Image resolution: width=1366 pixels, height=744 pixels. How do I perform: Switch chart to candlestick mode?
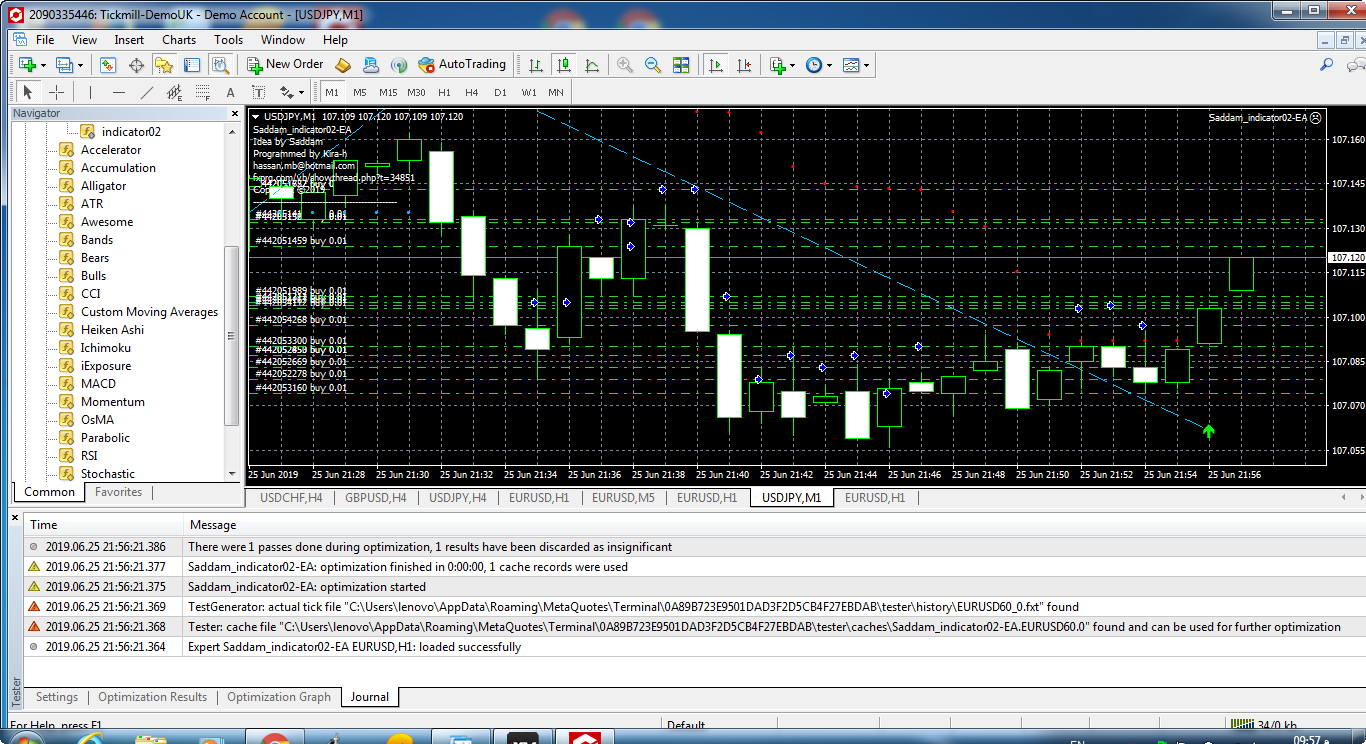coord(564,65)
